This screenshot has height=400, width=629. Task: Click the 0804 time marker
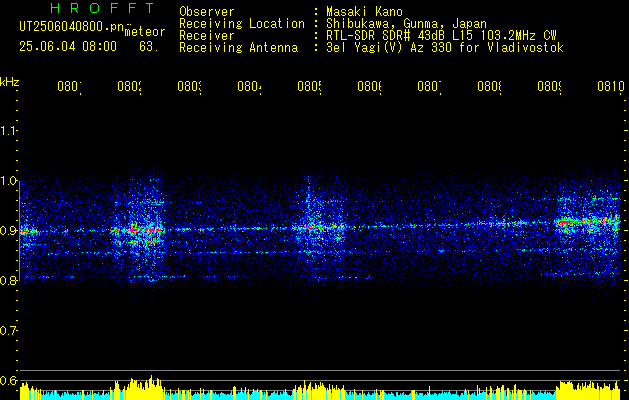coord(250,86)
